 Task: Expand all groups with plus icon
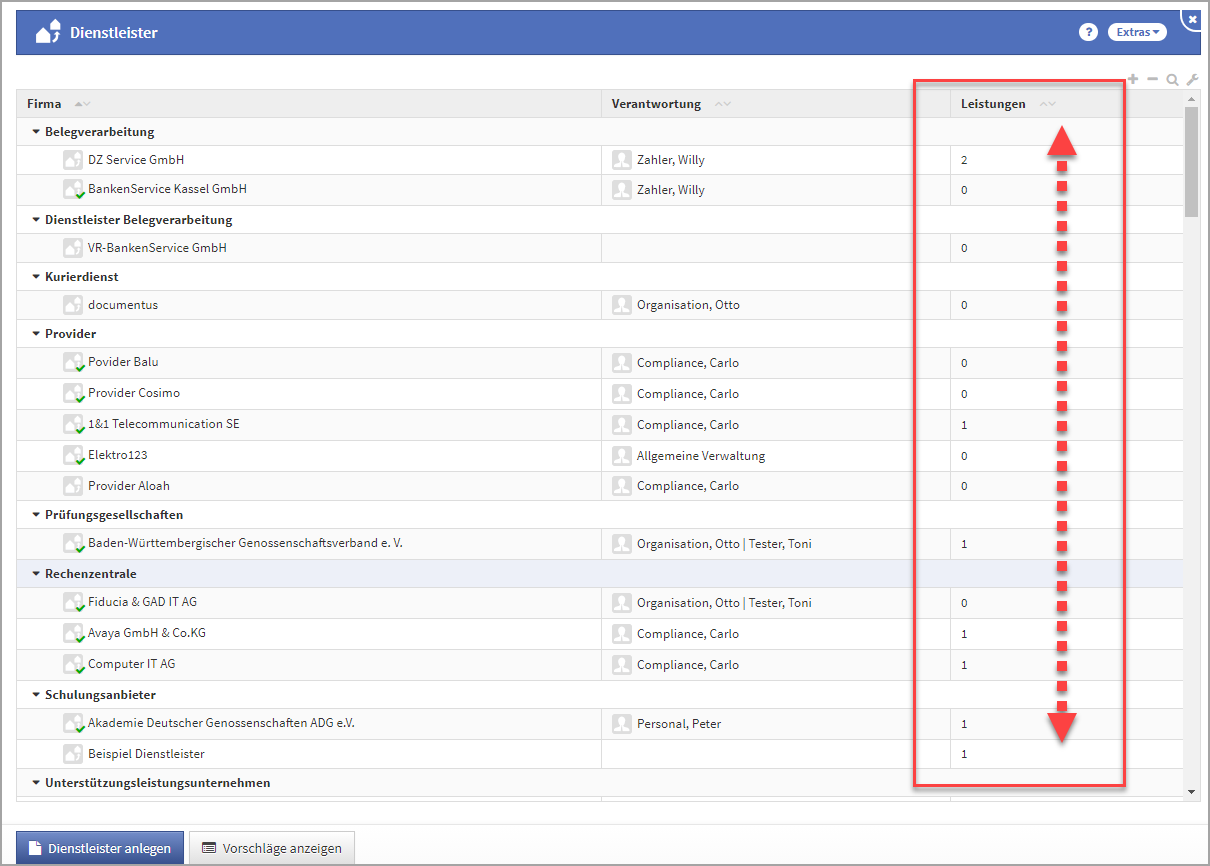(x=1133, y=79)
